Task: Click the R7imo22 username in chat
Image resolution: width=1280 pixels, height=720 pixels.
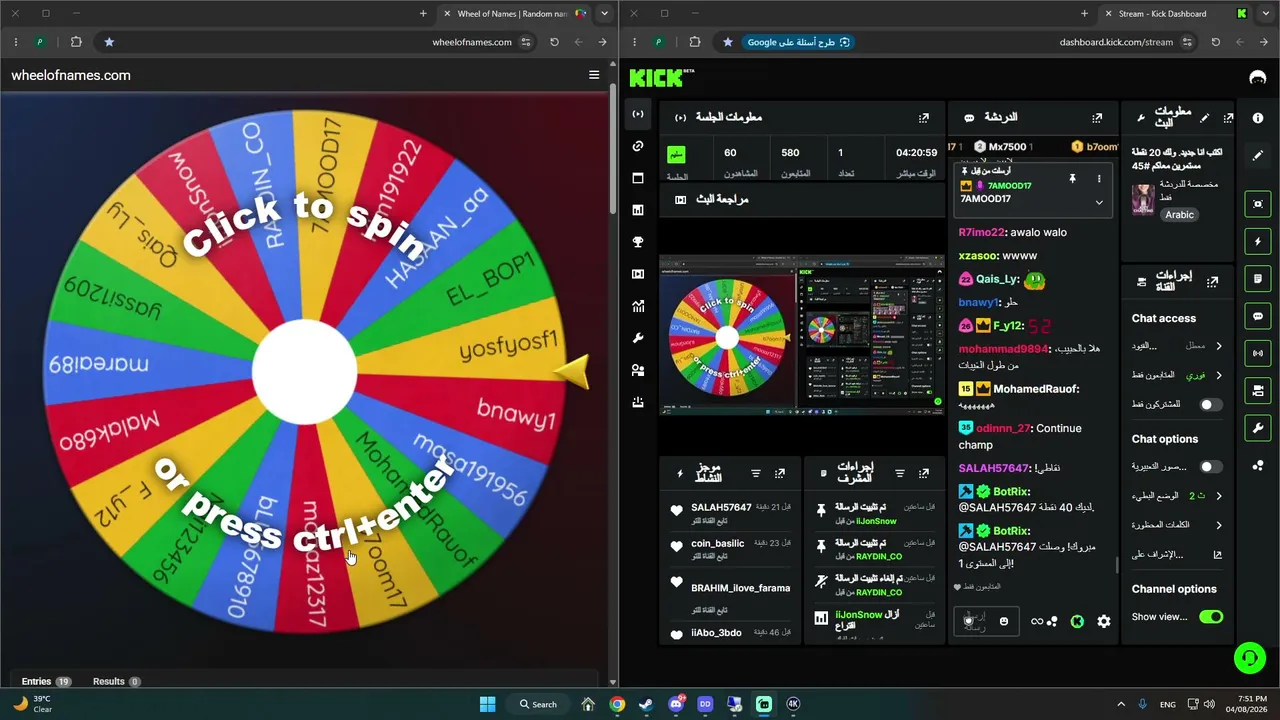Action: (x=980, y=232)
